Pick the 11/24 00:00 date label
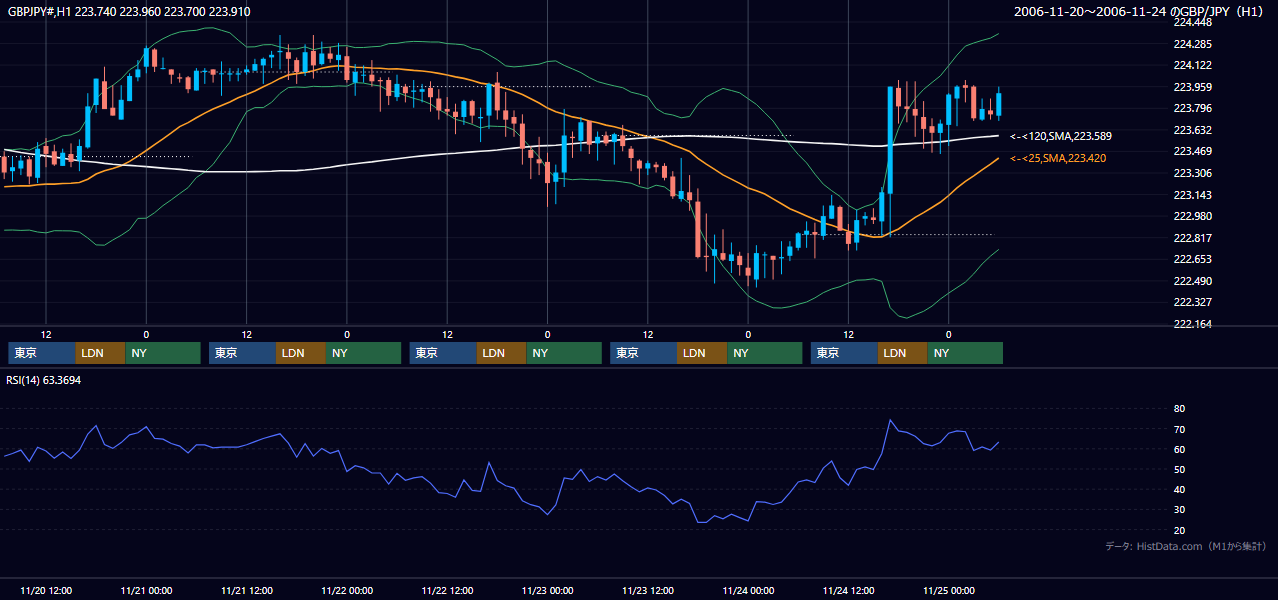The image size is (1278, 600). click(x=748, y=590)
